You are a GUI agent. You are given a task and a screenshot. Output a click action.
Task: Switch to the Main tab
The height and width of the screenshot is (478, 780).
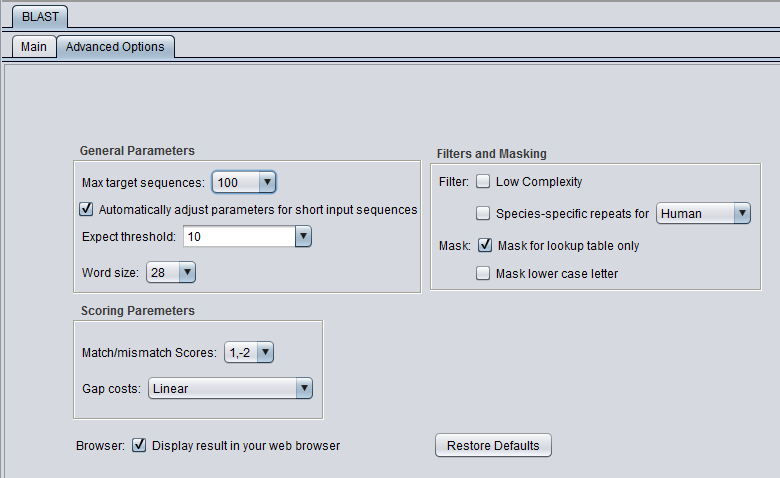[x=34, y=47]
